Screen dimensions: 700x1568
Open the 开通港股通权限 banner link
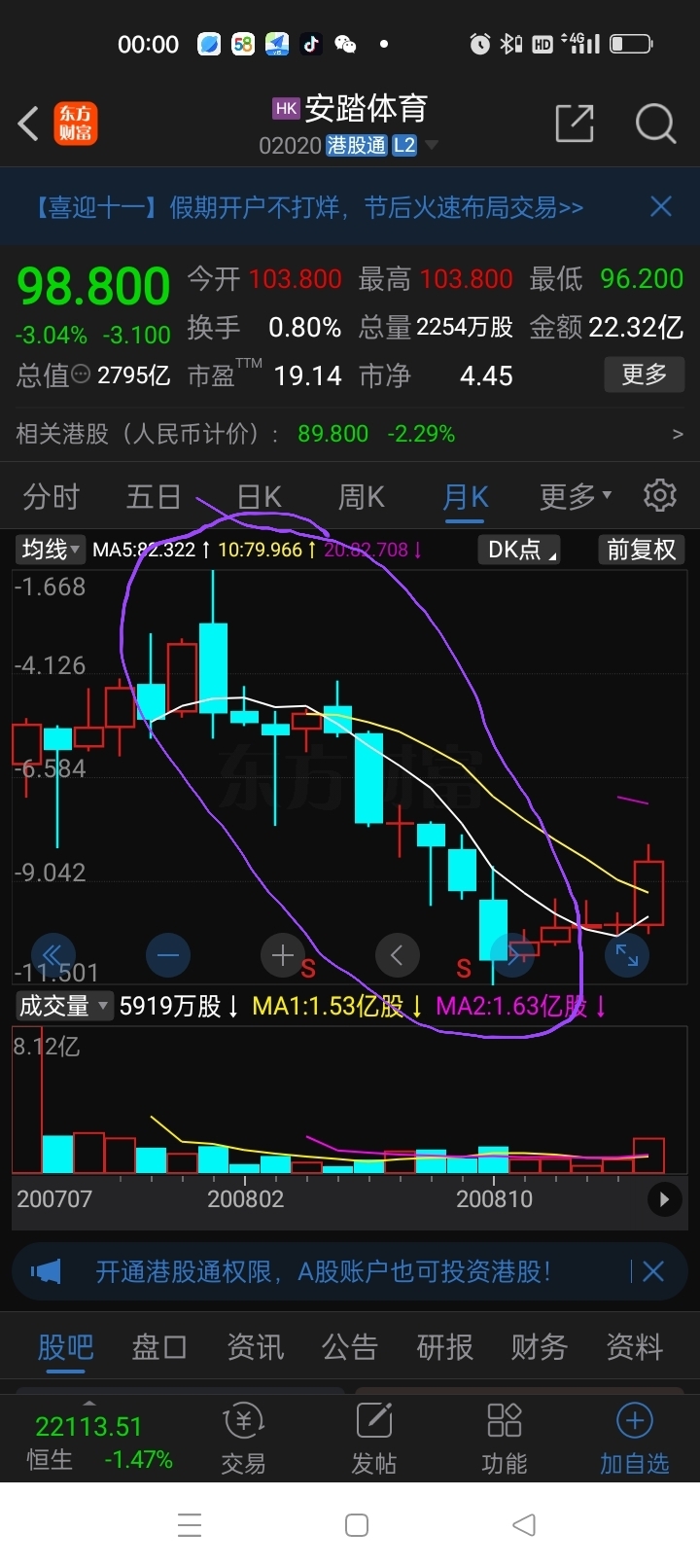[324, 1271]
